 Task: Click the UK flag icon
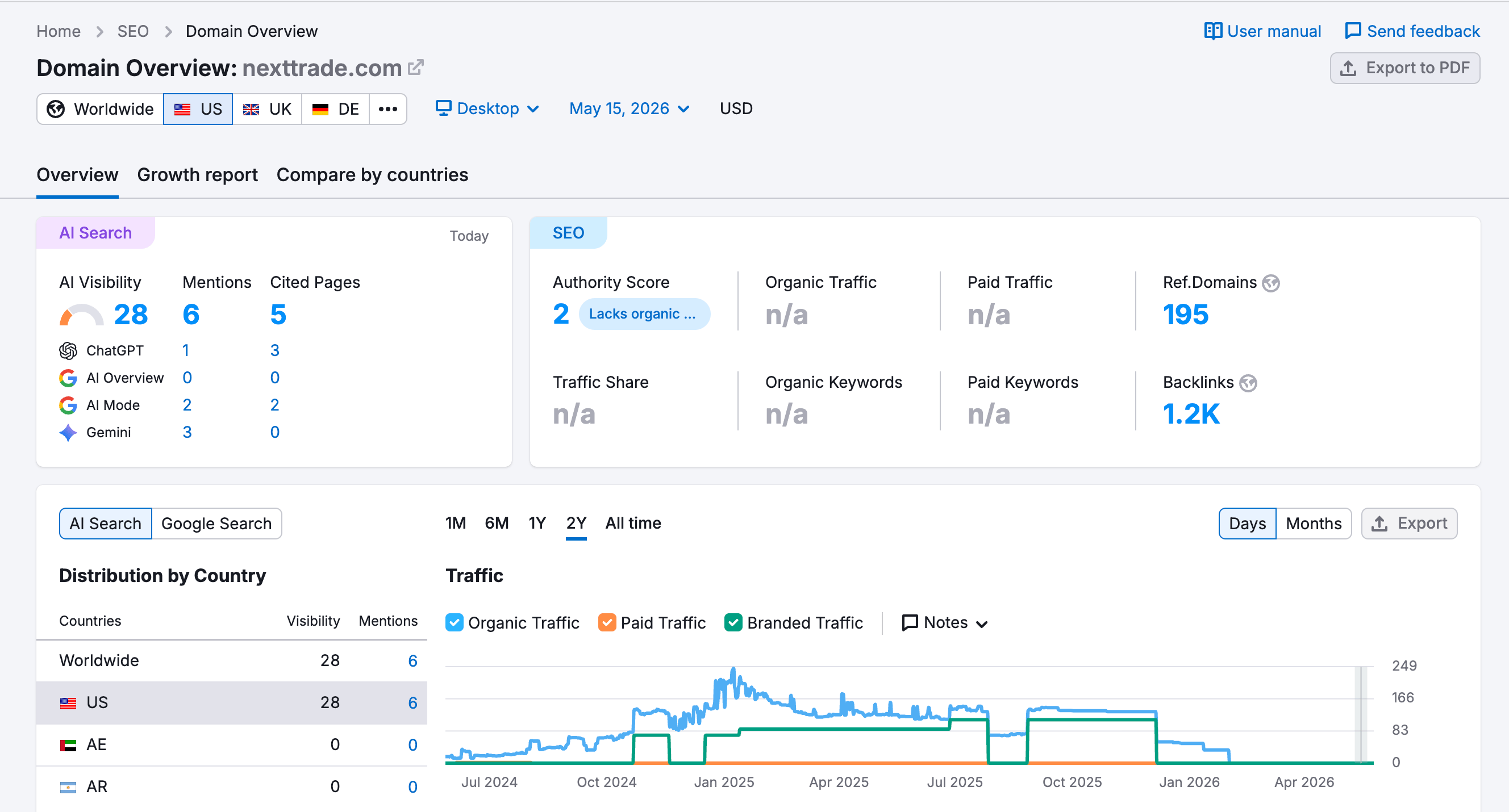click(251, 109)
